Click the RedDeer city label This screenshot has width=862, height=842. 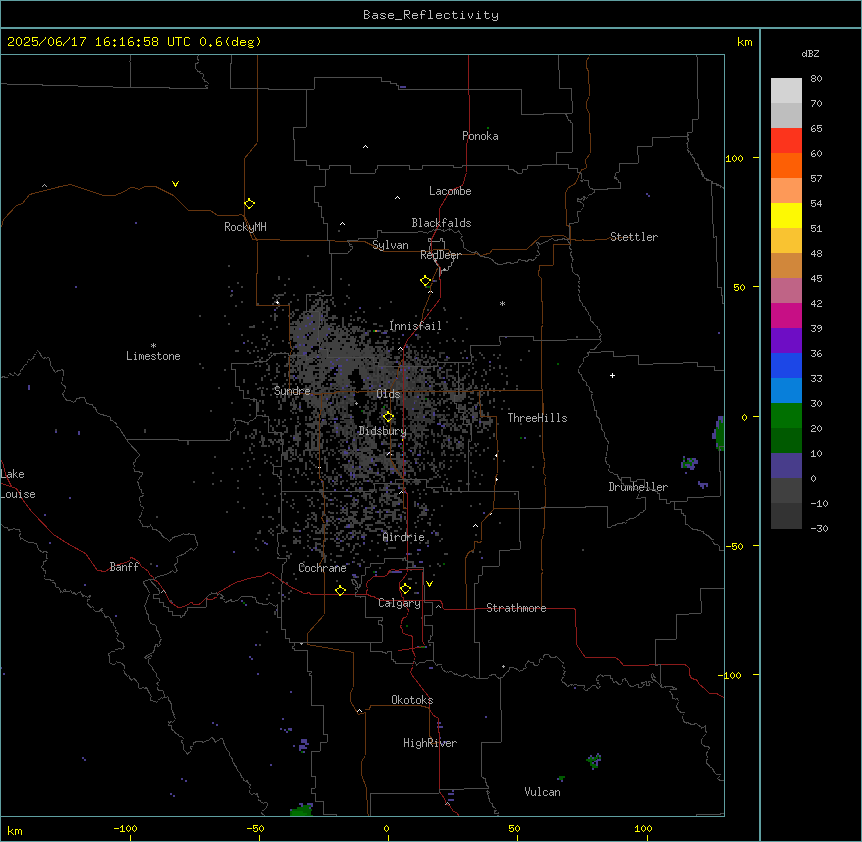tap(440, 255)
